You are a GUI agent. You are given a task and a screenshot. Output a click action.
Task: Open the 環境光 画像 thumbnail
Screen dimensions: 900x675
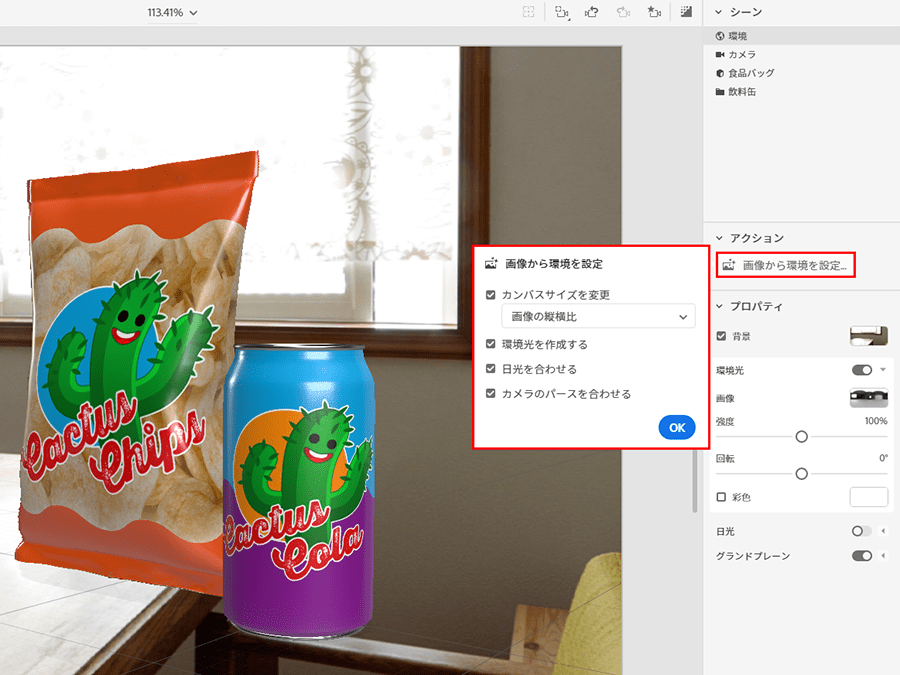pyautogui.click(x=869, y=398)
